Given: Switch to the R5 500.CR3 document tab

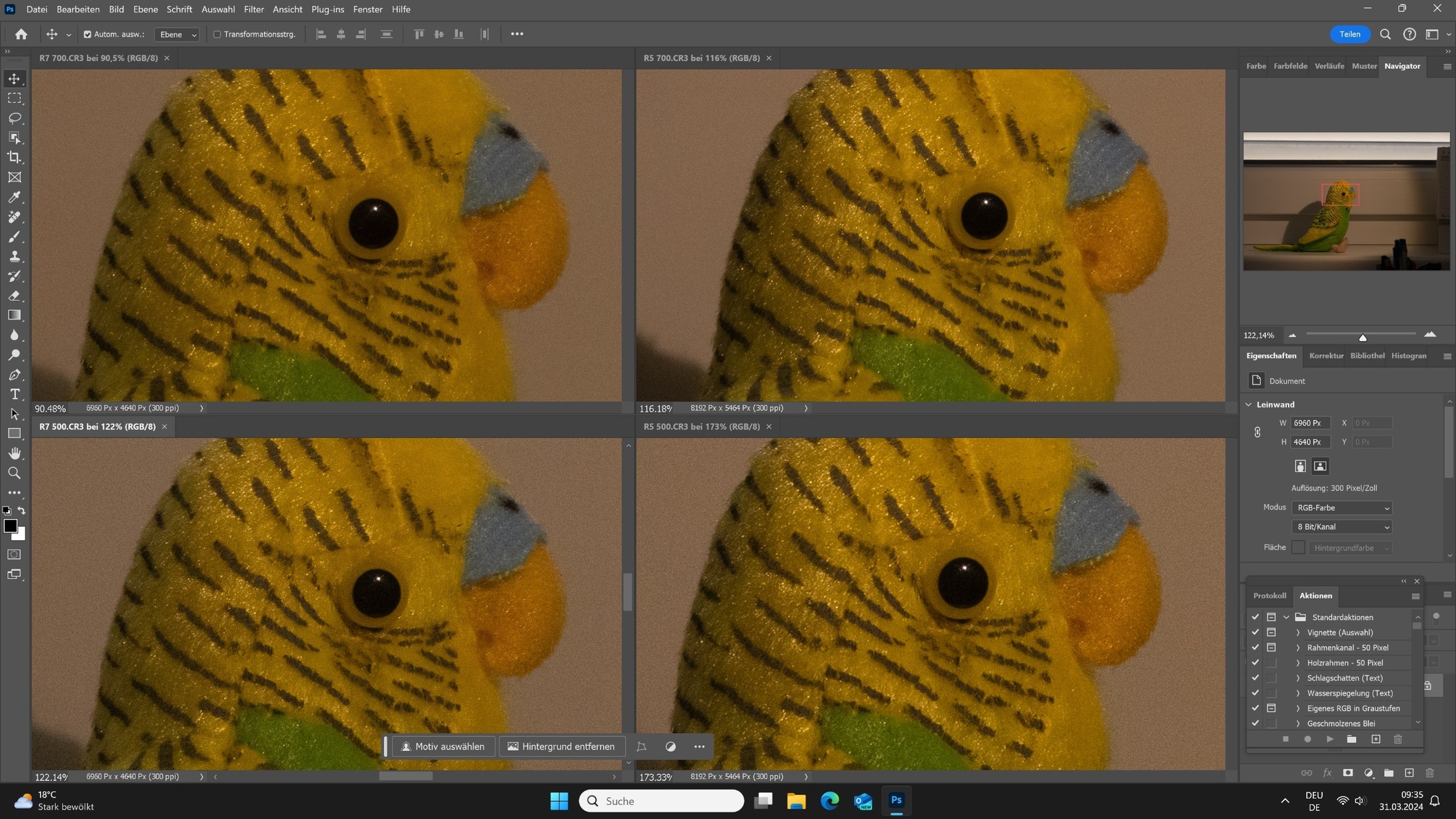Looking at the screenshot, I should point(701,427).
